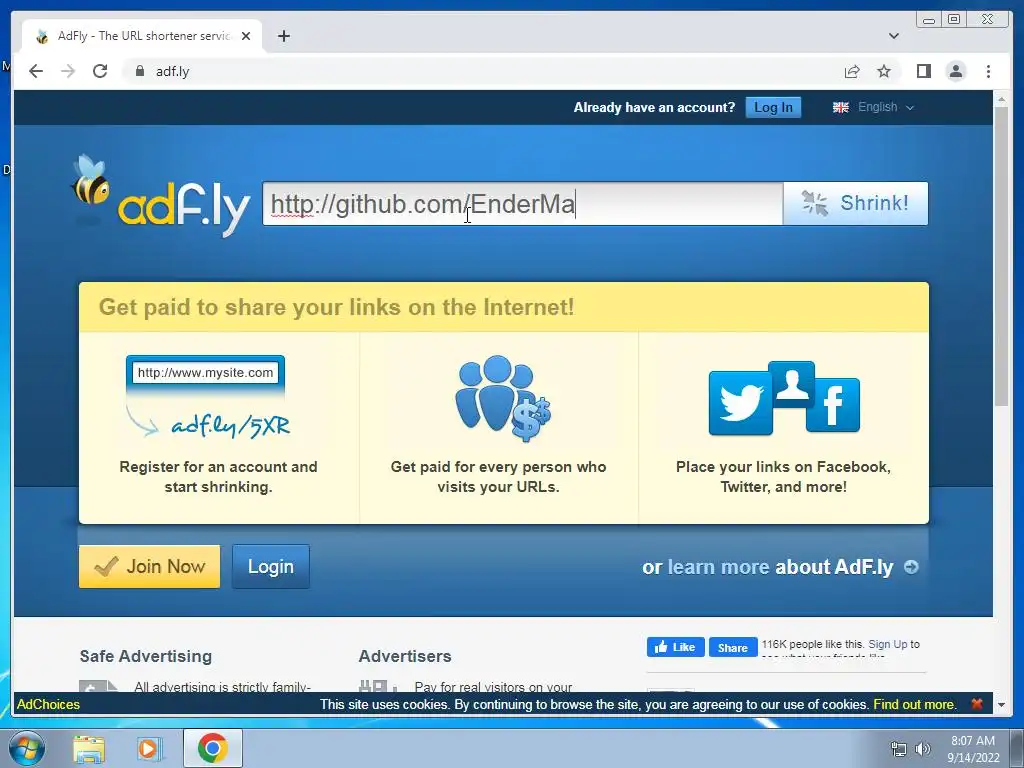Open the Sign Up link near Facebook likes
Screen dimensions: 1024x768
(888, 644)
